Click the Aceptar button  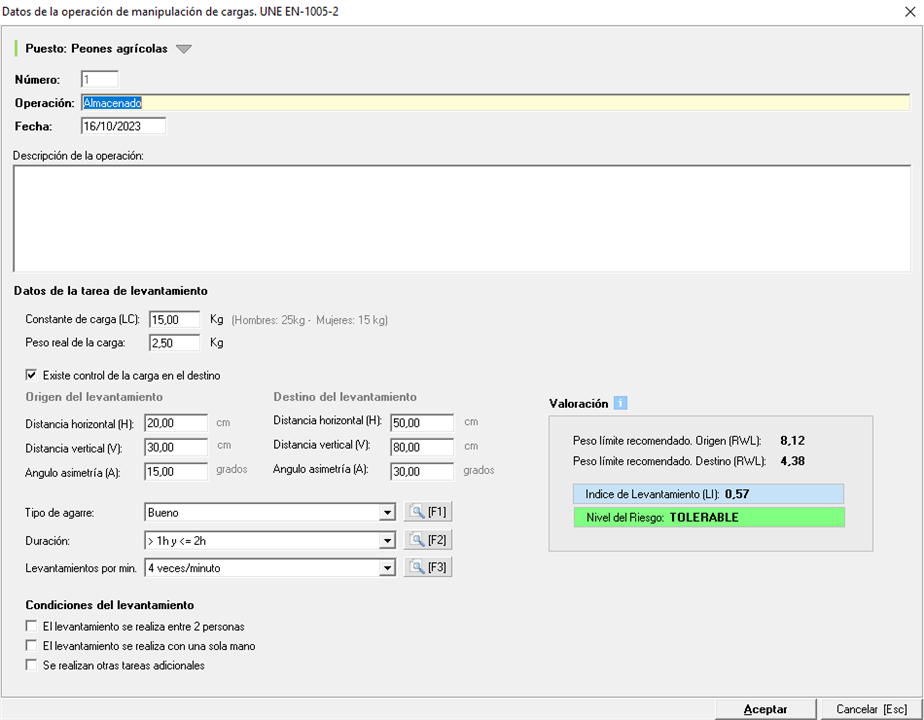765,709
